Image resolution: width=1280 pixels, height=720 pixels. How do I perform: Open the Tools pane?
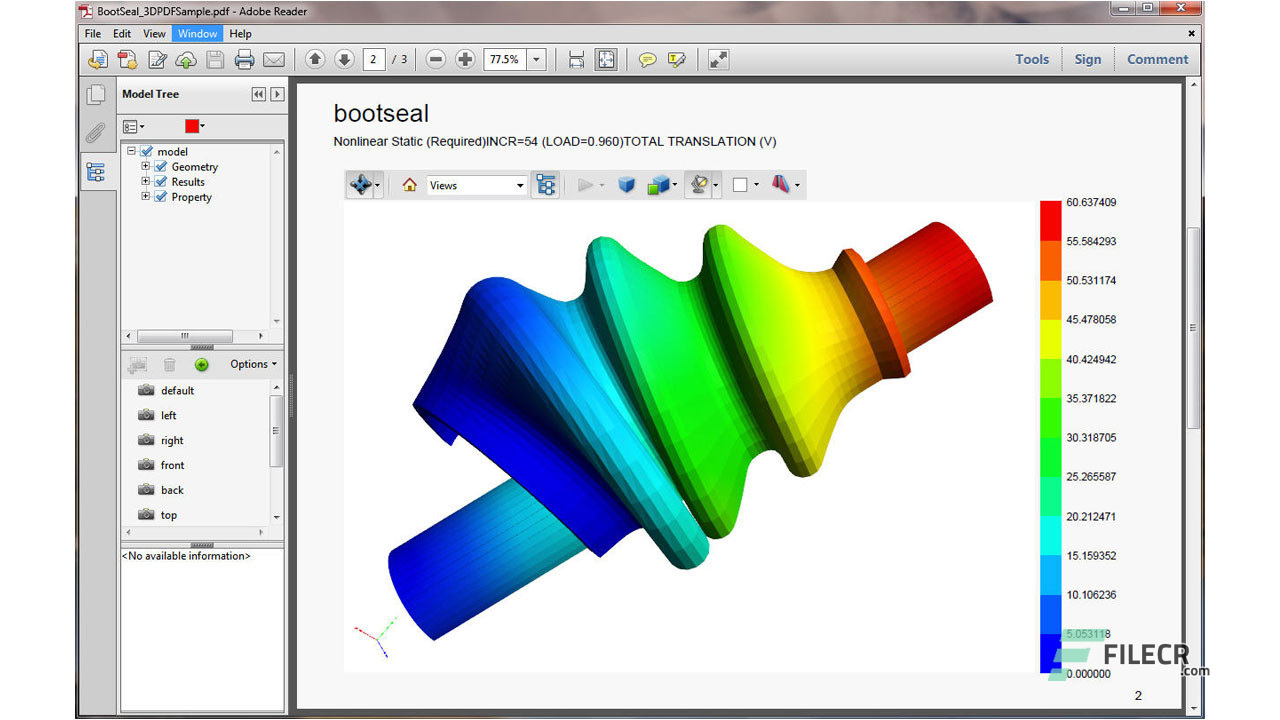pos(1032,59)
